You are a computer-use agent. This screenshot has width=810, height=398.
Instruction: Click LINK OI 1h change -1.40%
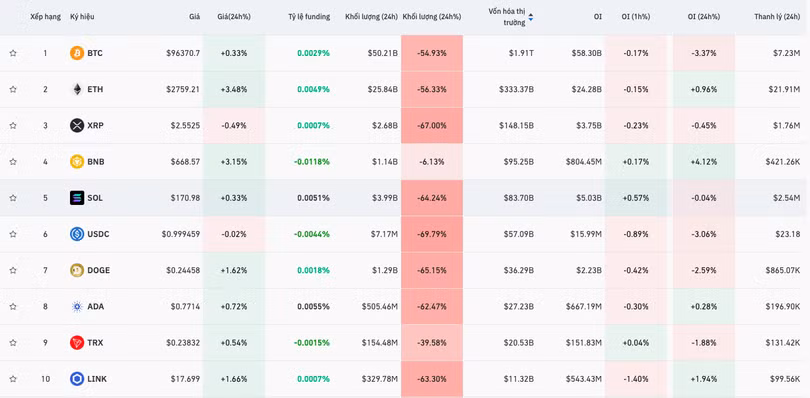click(635, 379)
